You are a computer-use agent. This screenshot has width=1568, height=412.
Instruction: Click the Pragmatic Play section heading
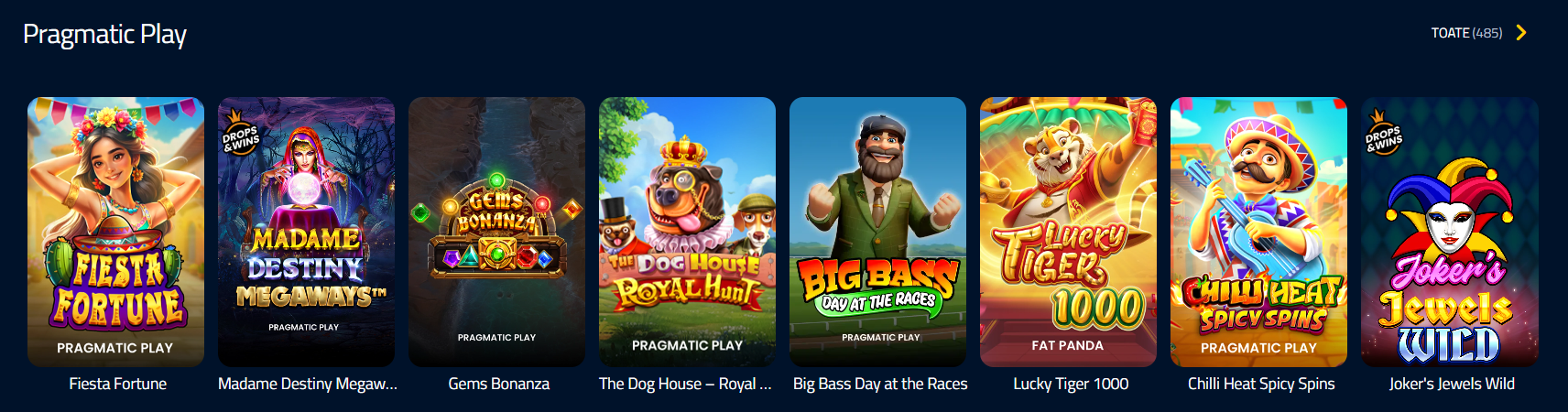point(104,35)
